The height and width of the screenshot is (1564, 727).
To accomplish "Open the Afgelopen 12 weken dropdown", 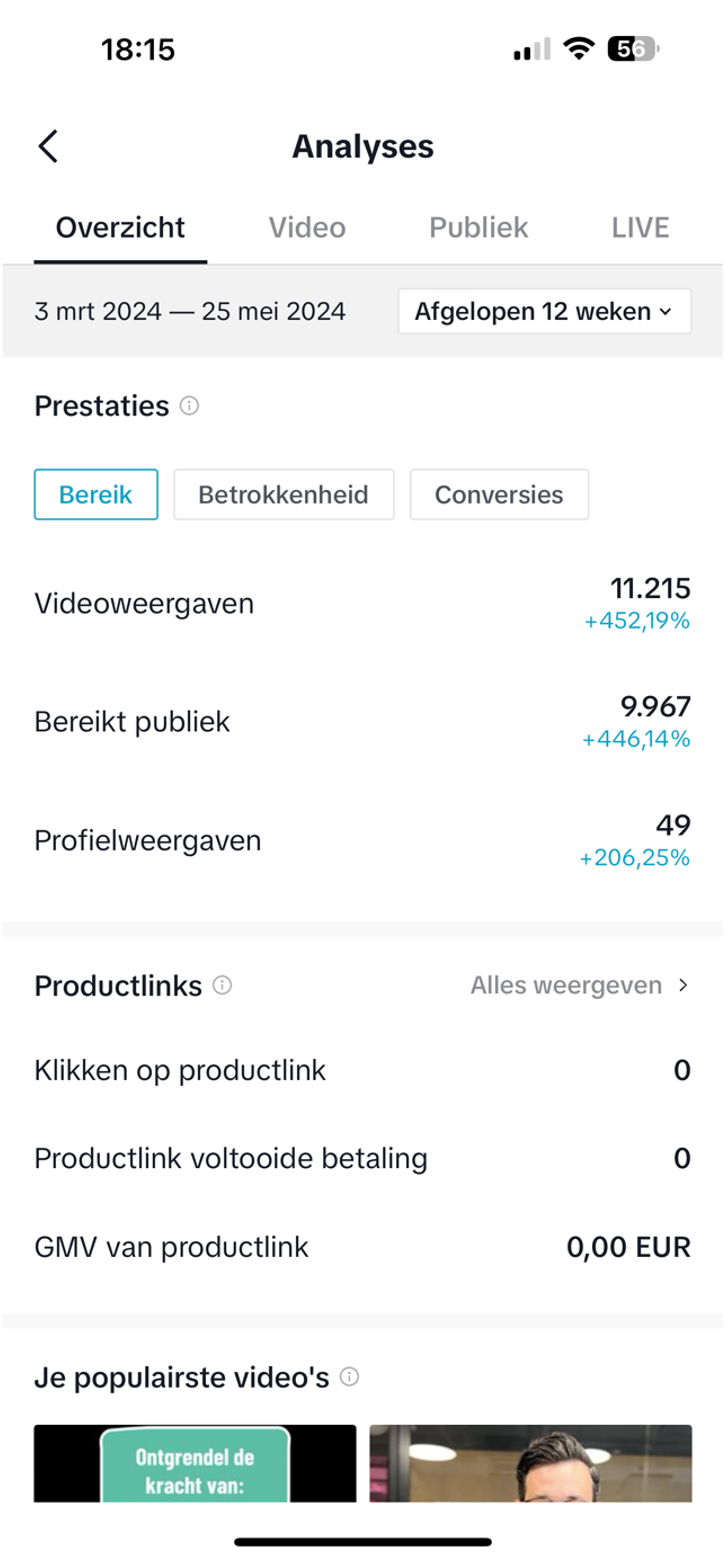I will point(544,311).
